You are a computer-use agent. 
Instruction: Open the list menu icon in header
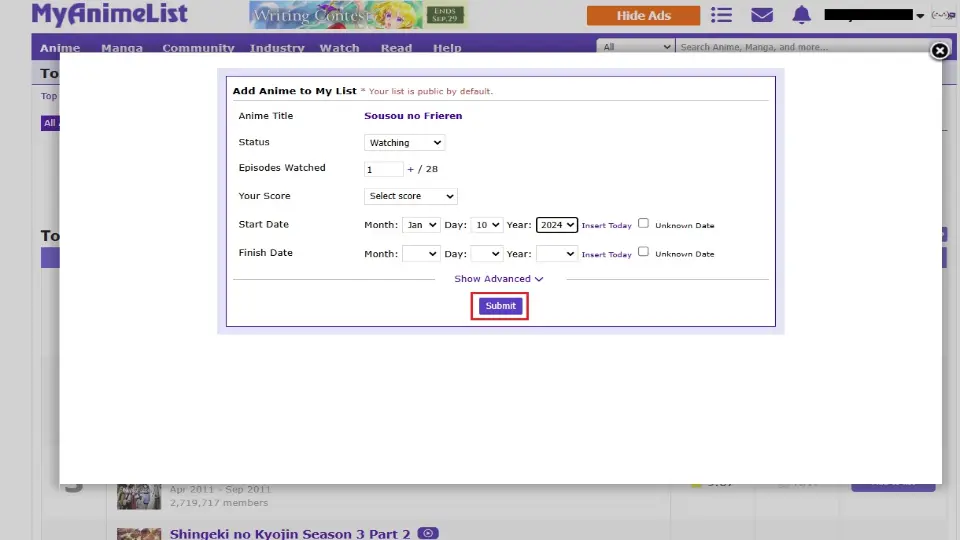(721, 15)
